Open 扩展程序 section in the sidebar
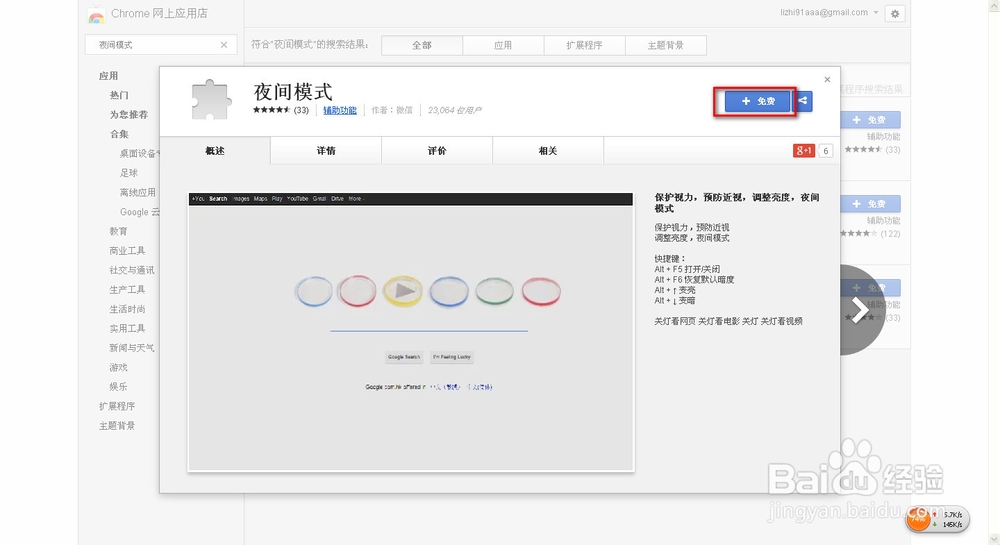The image size is (1000, 545). click(117, 406)
